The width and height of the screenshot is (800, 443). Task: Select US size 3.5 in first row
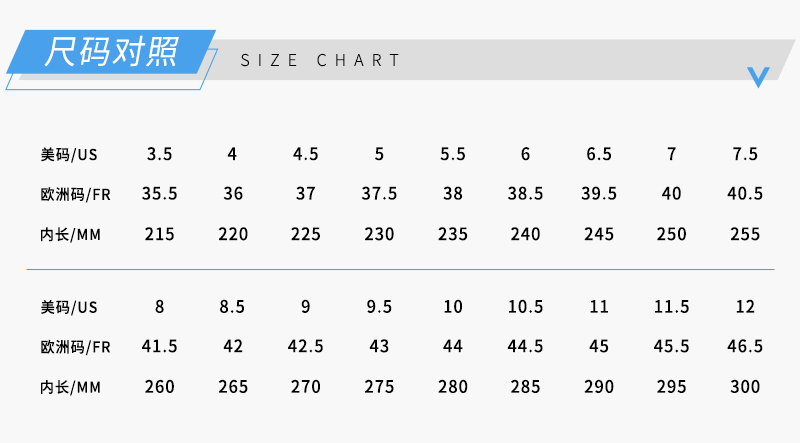point(159,154)
